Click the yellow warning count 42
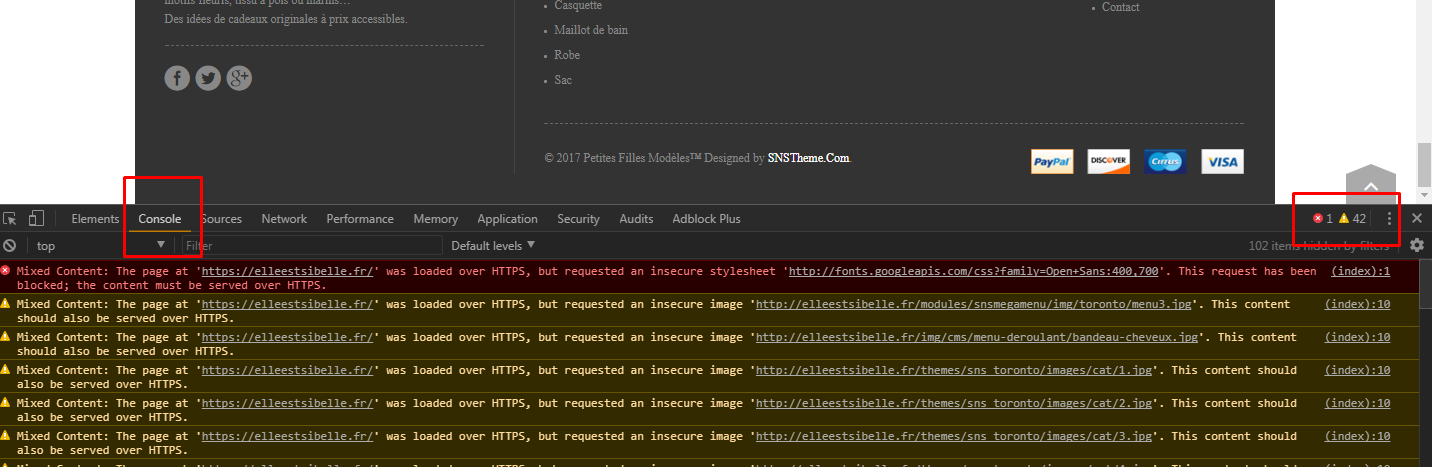The image size is (1432, 467). 1352,218
